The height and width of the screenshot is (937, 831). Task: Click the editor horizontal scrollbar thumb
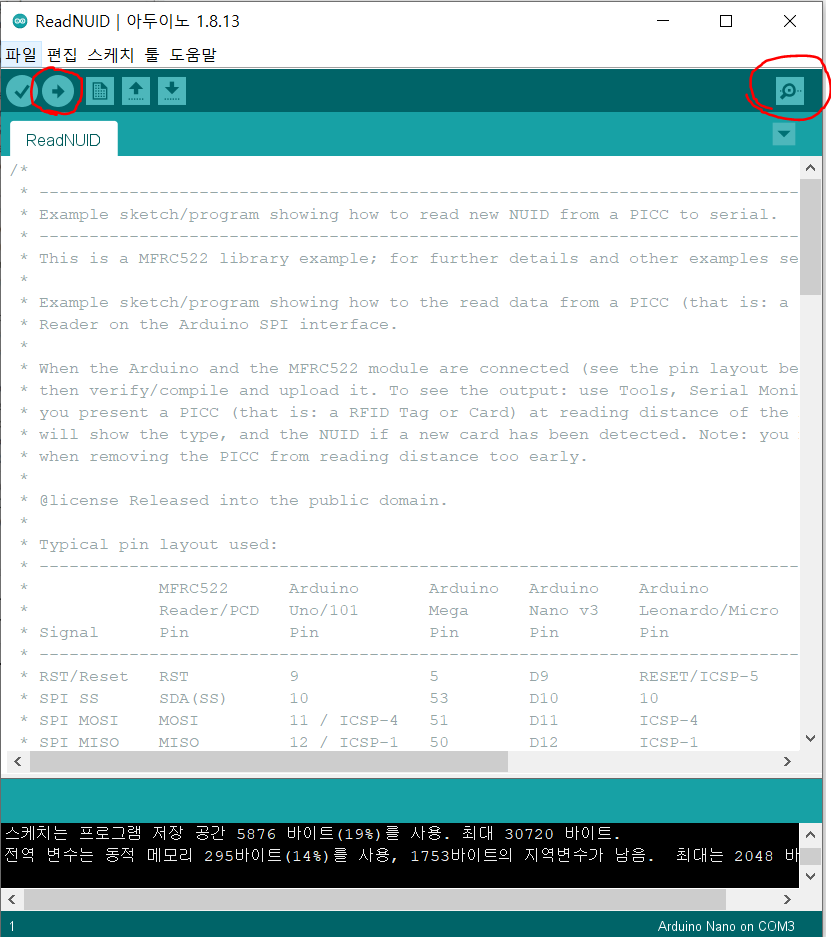coord(269,761)
